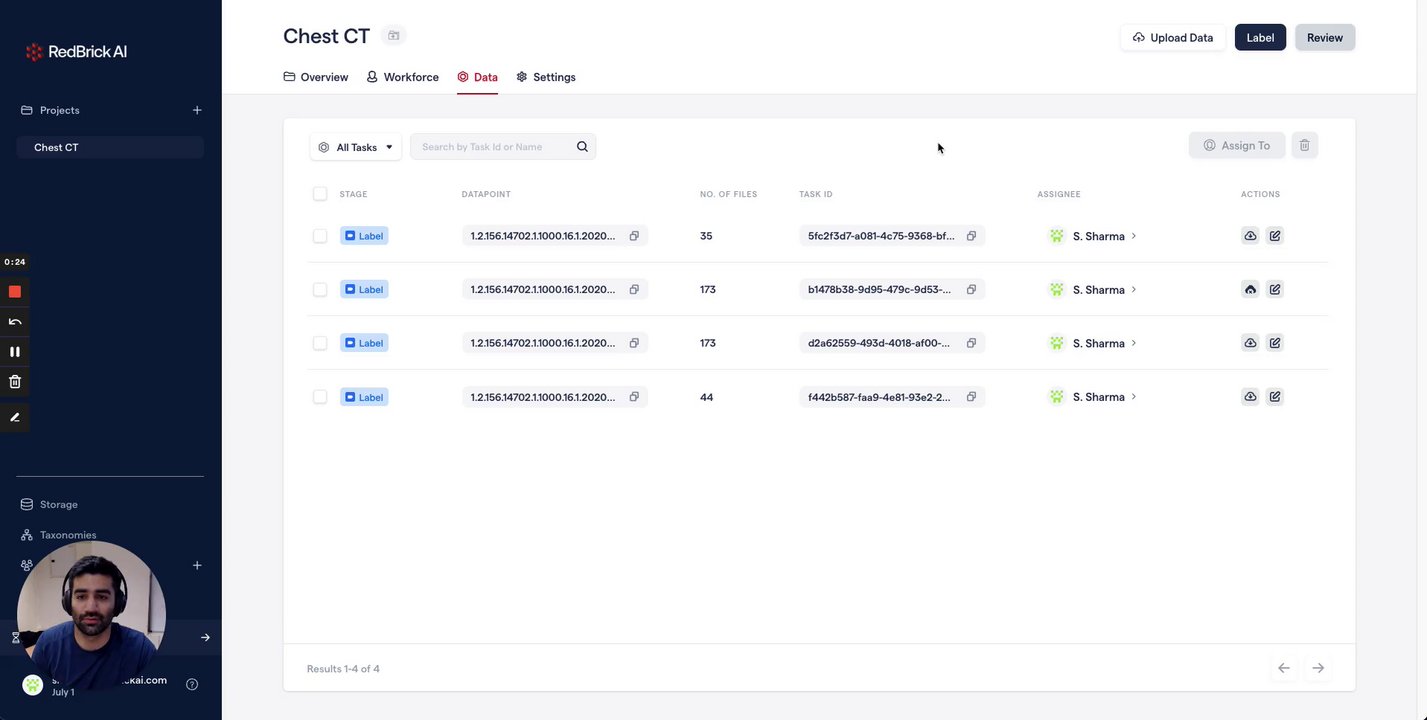Viewport: 1427px width, 720px height.
Task: Go to previous results page arrow
Action: tap(1284, 668)
